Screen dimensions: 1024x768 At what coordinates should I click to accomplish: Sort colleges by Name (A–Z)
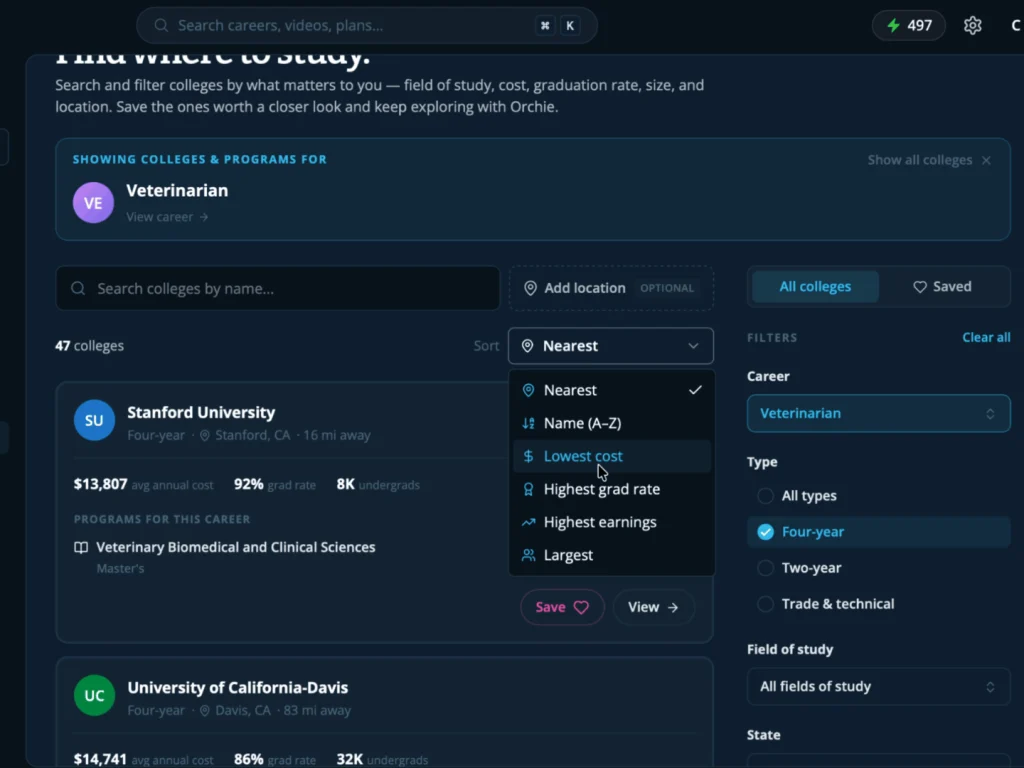pos(611,423)
